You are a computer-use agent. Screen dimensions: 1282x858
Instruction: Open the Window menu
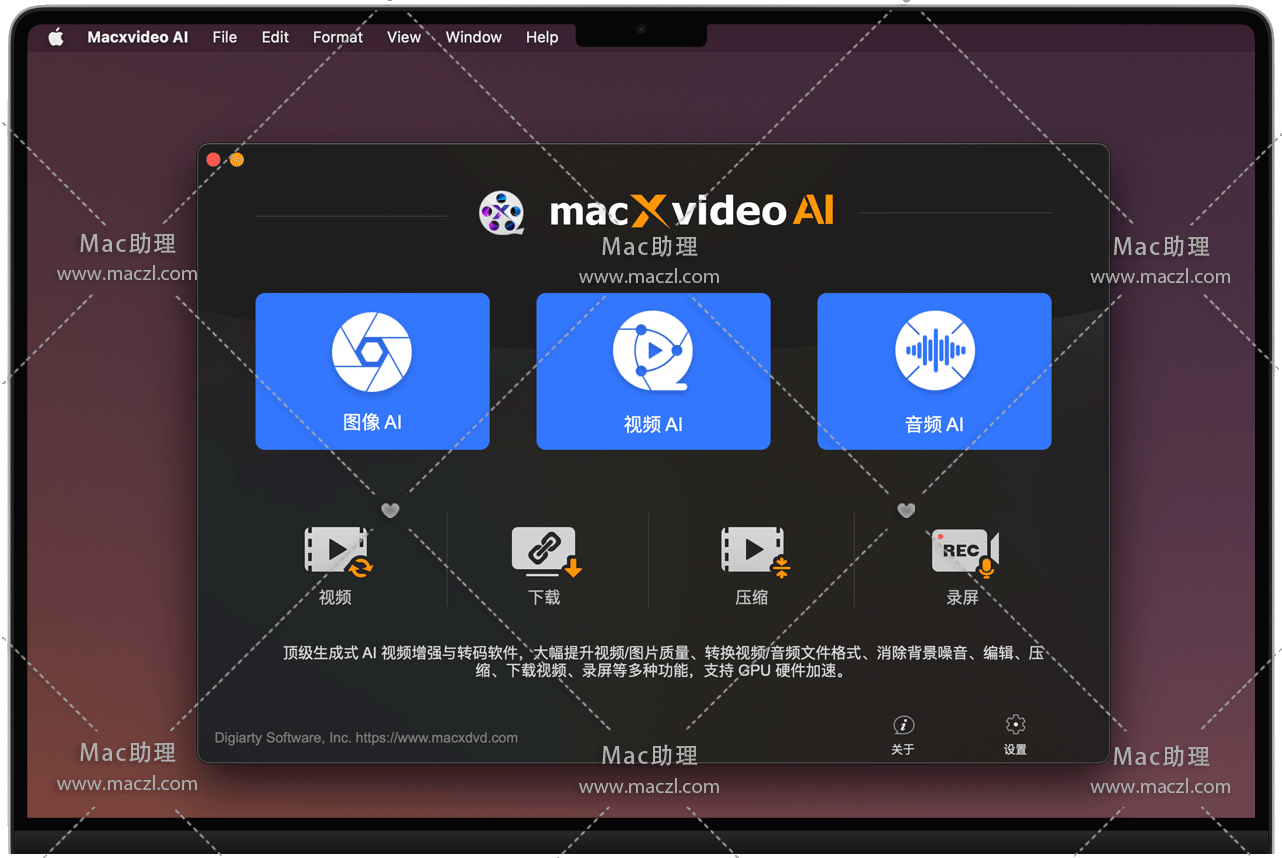[473, 37]
